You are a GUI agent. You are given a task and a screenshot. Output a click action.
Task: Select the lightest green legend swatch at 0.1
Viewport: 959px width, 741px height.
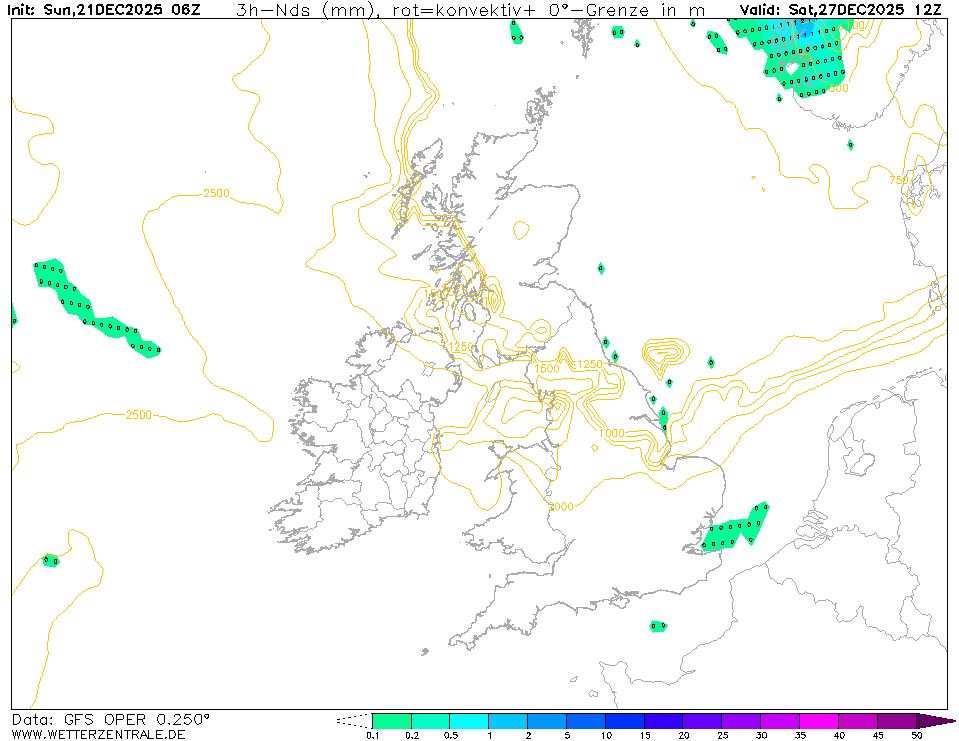(391, 720)
